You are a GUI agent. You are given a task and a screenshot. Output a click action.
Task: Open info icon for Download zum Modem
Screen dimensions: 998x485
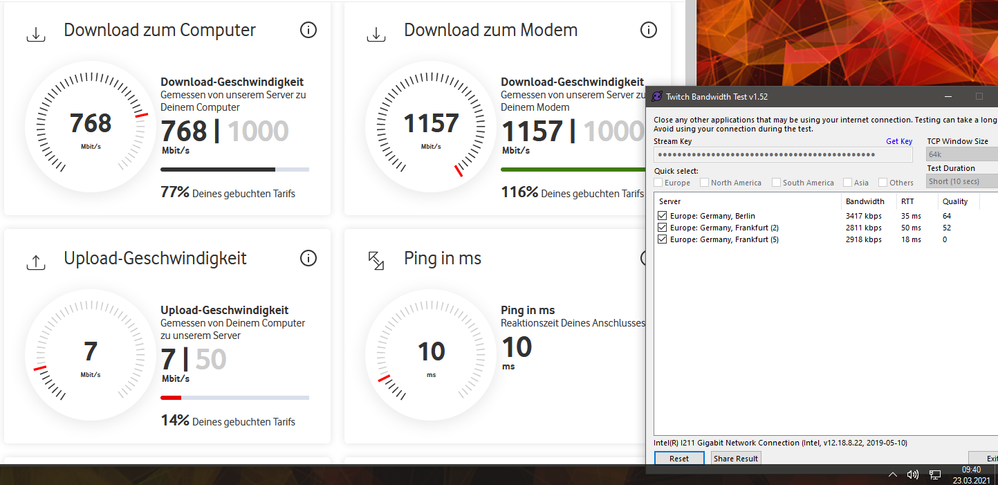[x=648, y=30]
